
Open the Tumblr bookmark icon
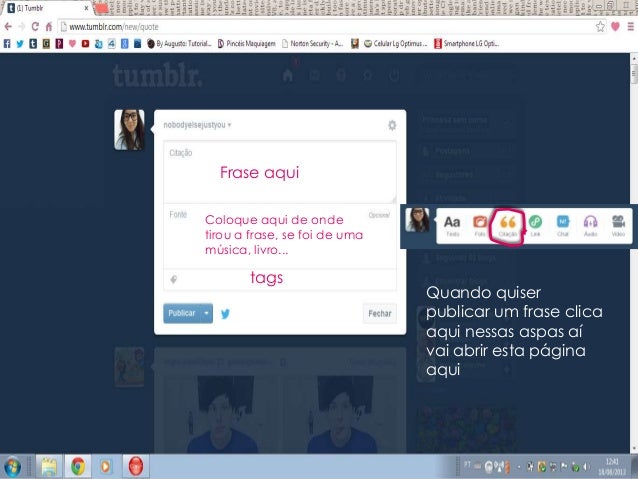pyautogui.click(x=33, y=44)
